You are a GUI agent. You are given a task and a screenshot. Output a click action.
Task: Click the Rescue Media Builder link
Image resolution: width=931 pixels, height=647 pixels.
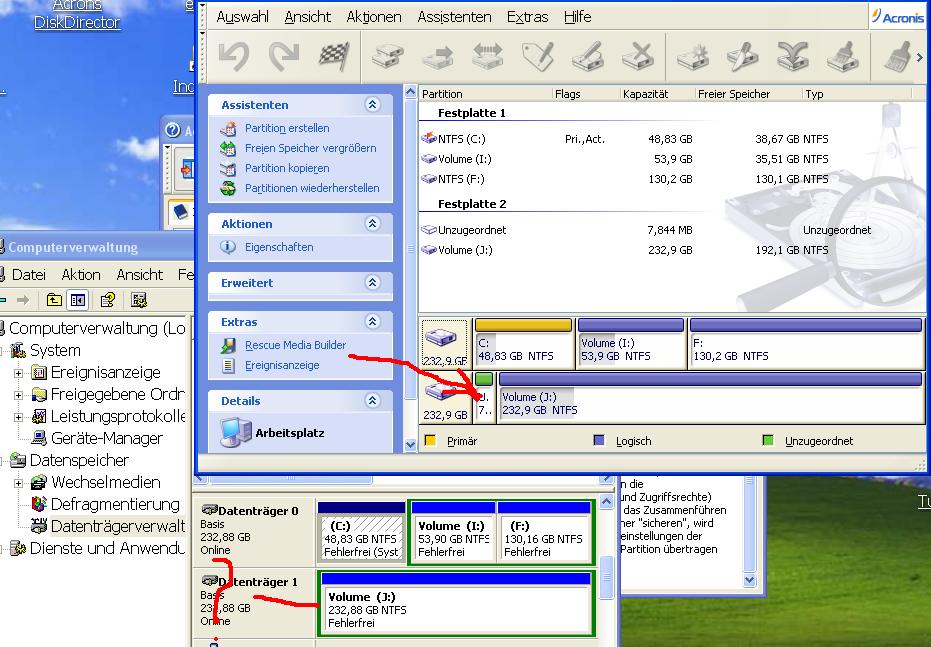point(295,345)
